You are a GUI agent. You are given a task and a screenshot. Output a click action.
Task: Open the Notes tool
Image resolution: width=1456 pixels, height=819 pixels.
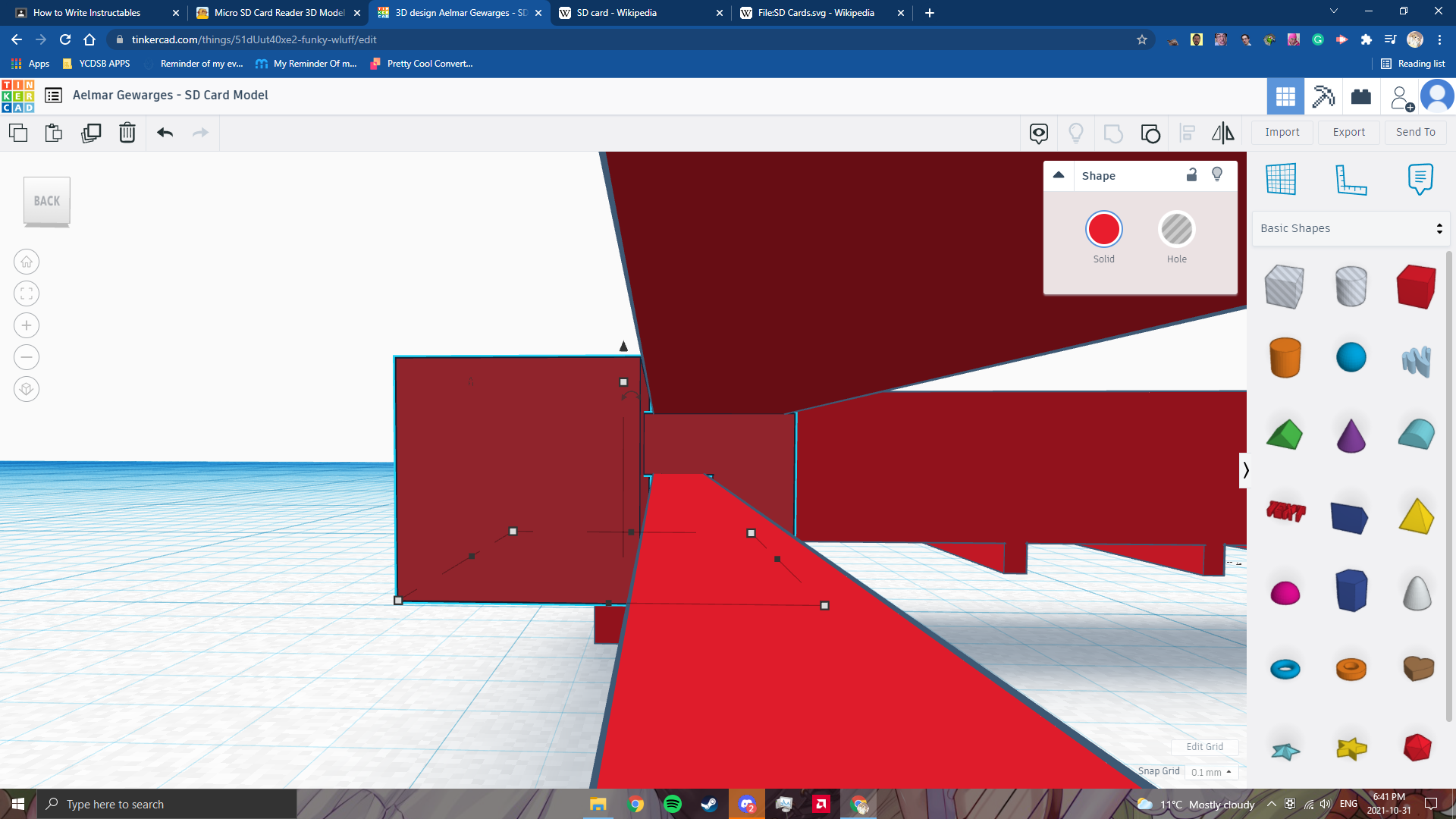coord(1420,180)
